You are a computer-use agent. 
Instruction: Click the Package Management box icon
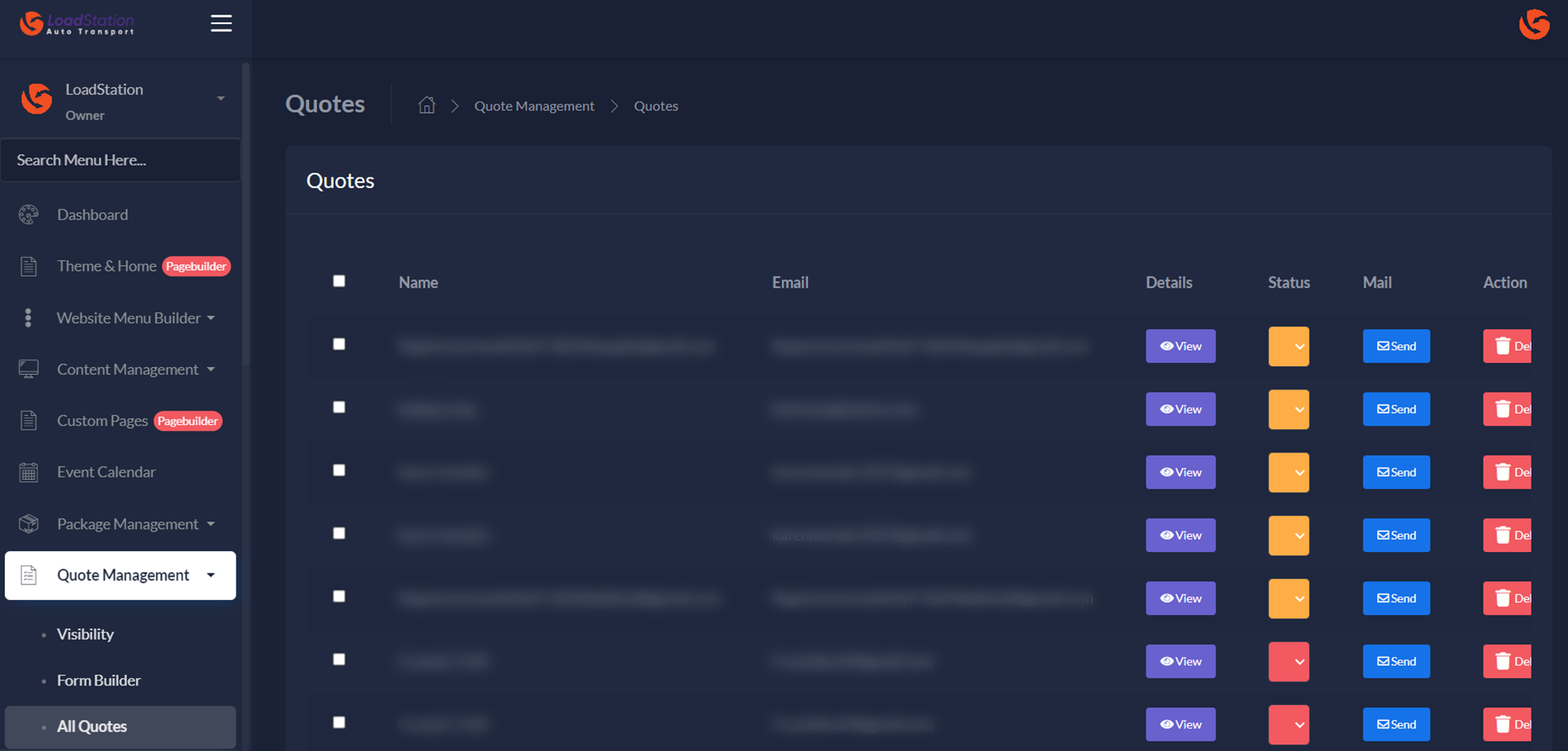(x=29, y=524)
